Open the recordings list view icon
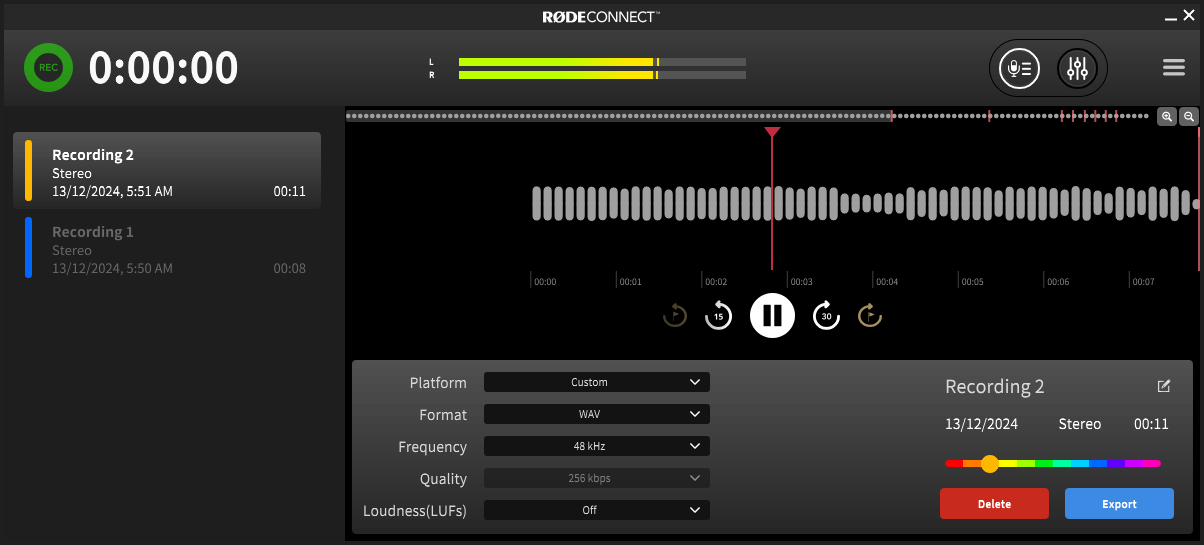 tap(1020, 68)
